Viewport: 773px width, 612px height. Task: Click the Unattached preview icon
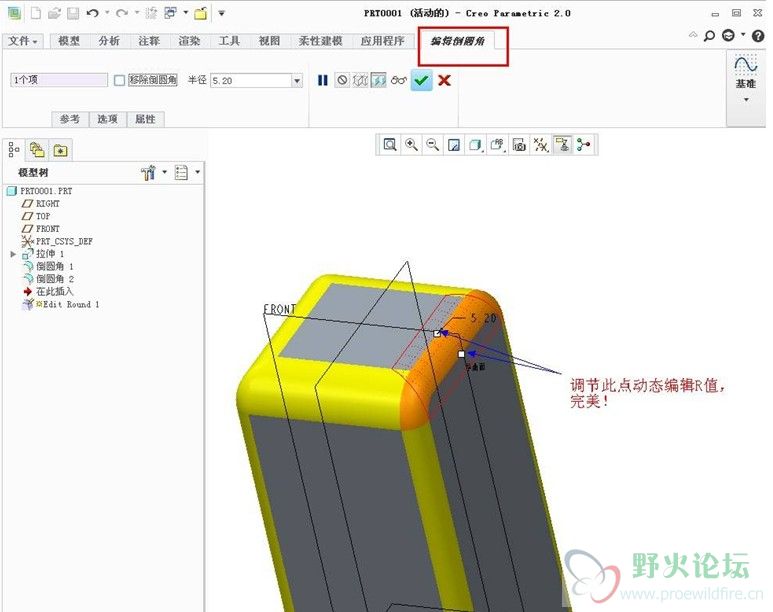pyautogui.click(x=360, y=80)
